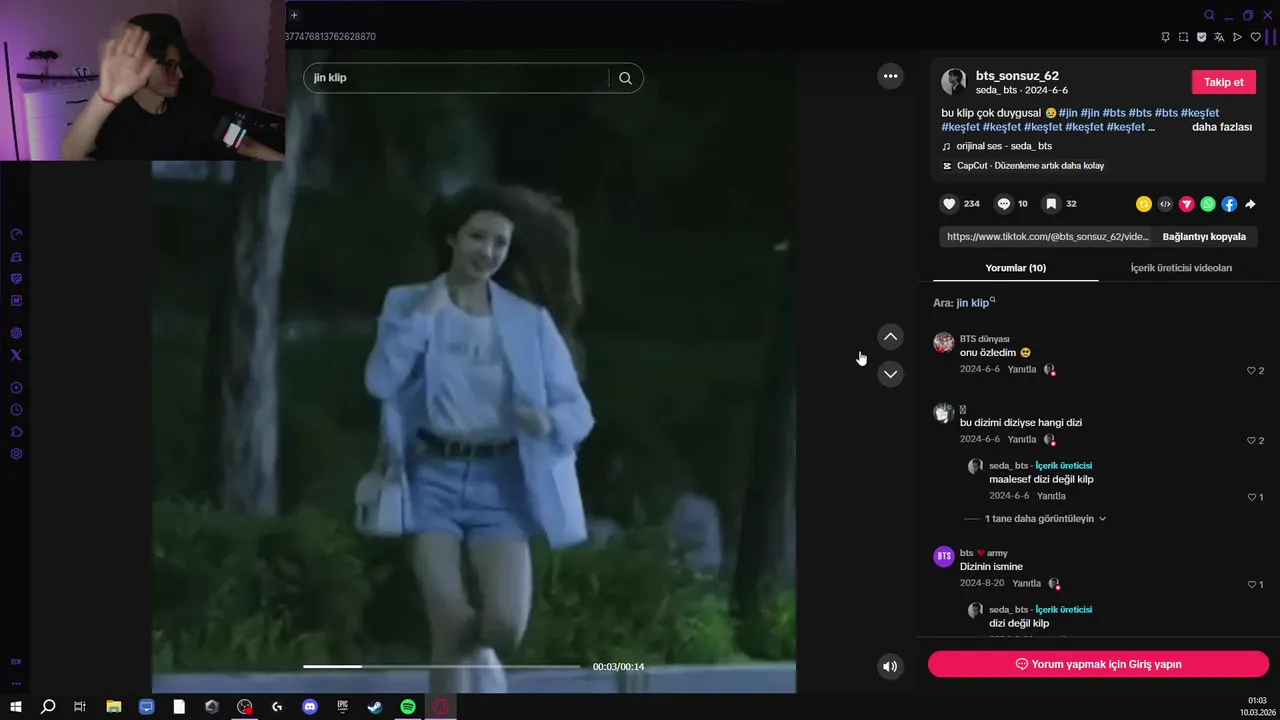The width and height of the screenshot is (1280, 720).
Task: Go to the previous video with the up arrow
Action: tap(890, 337)
